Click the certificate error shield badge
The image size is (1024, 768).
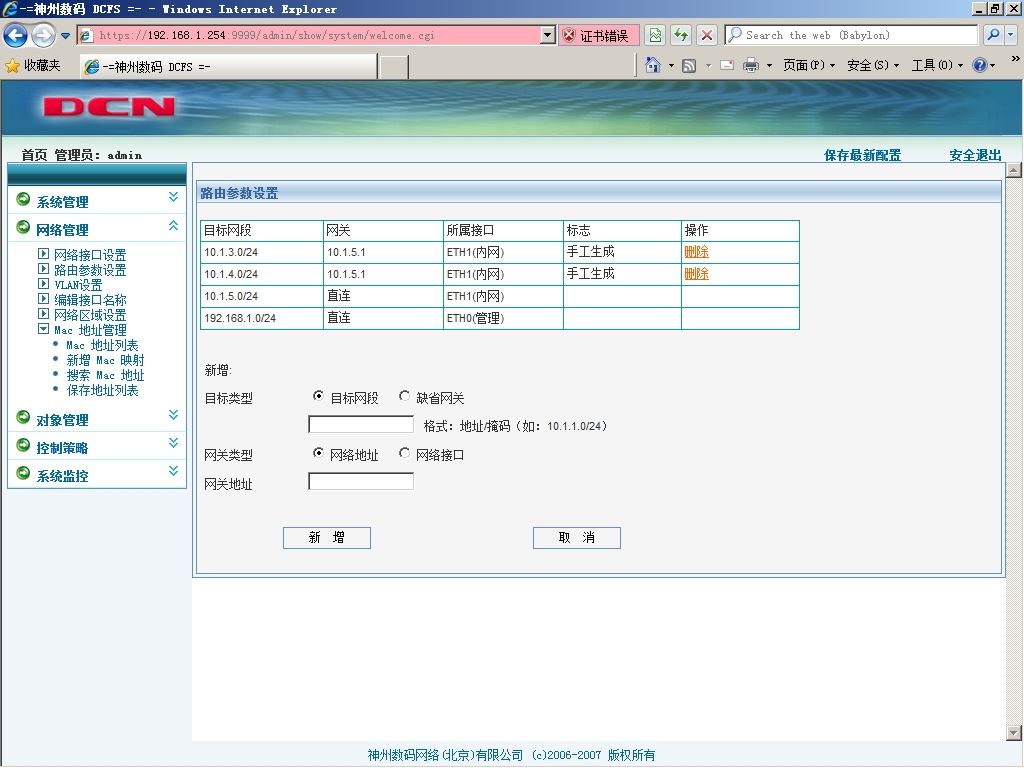tap(598, 35)
